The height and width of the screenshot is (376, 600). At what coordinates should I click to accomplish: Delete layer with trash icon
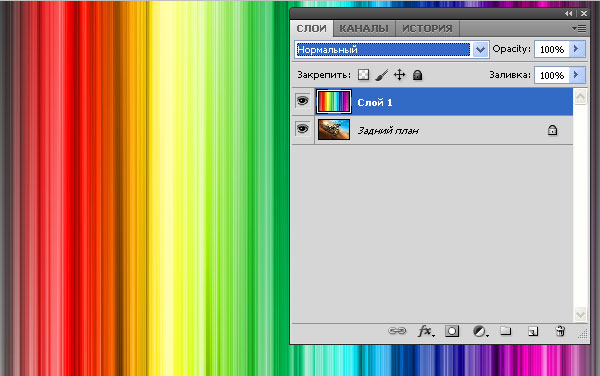560,331
